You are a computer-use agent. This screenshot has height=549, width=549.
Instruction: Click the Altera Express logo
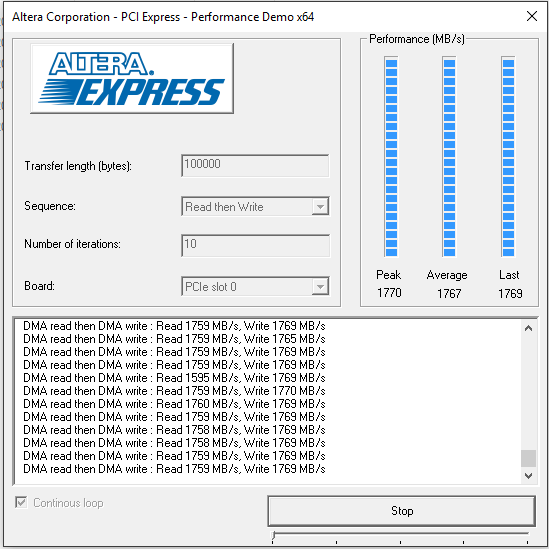132,78
